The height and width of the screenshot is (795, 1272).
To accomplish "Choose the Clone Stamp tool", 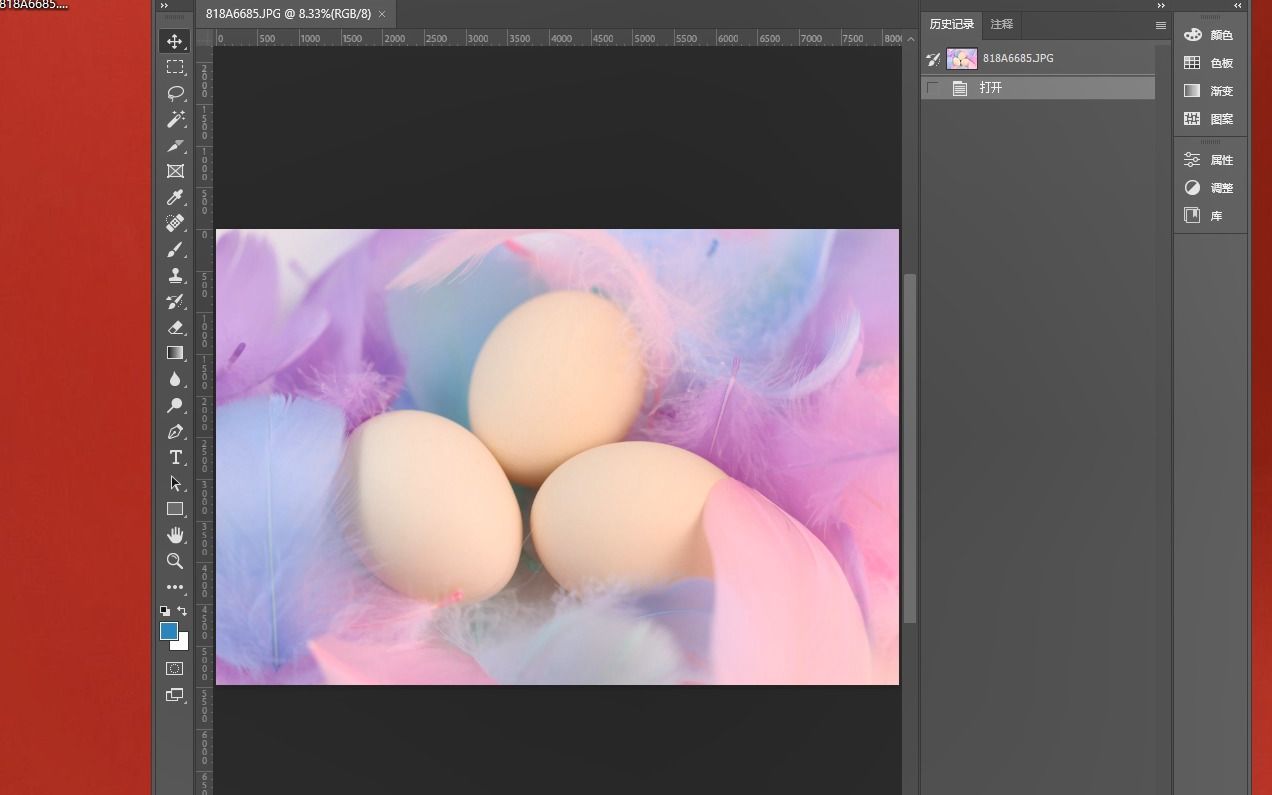I will [175, 275].
